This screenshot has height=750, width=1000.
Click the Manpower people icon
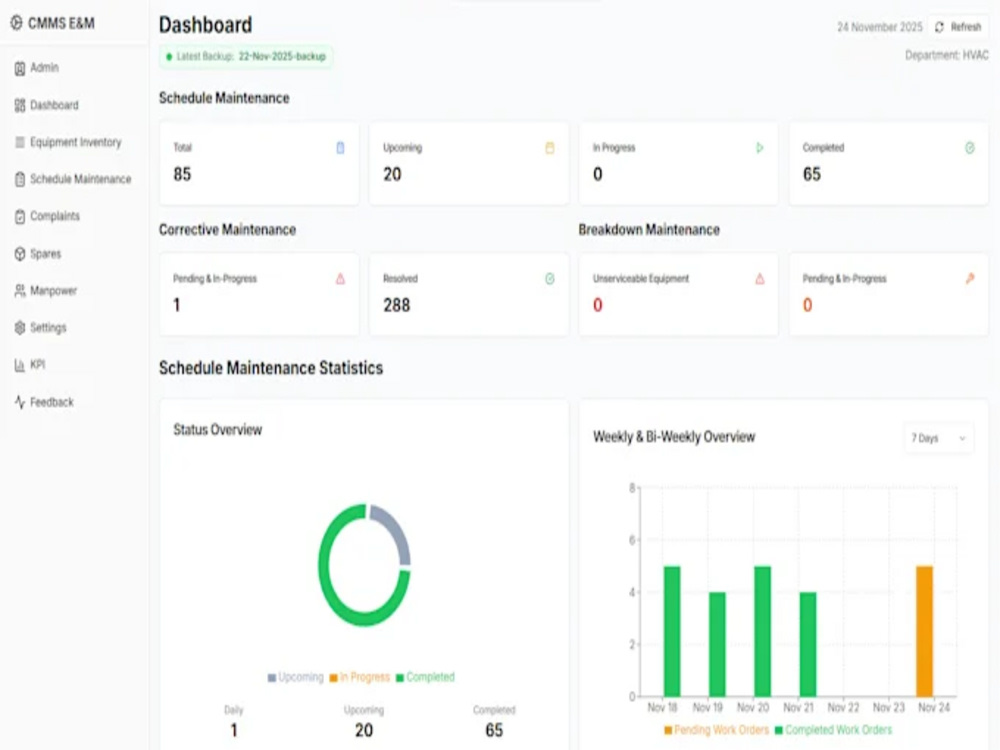point(20,291)
